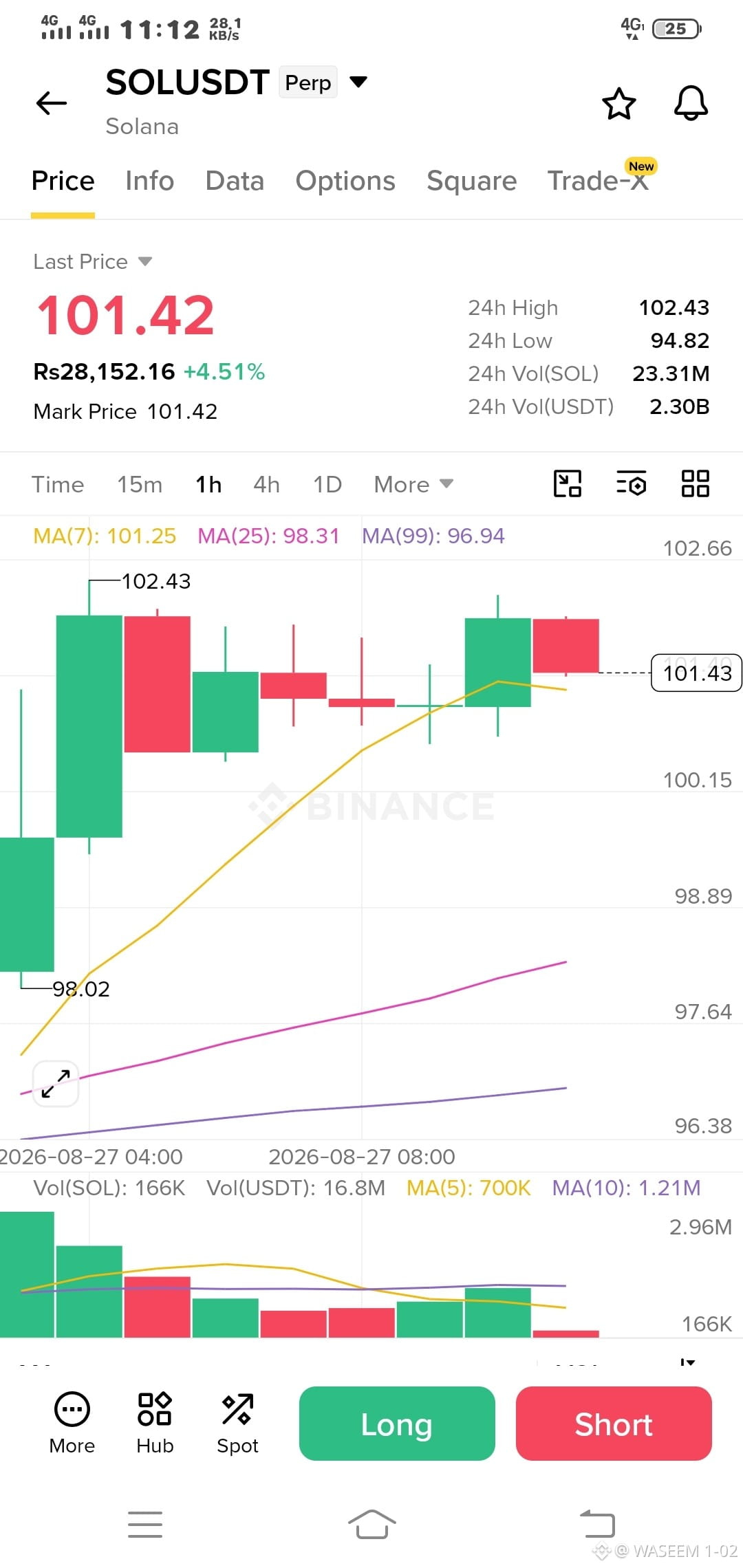
Task: Switch to the Info tab
Action: tap(150, 181)
